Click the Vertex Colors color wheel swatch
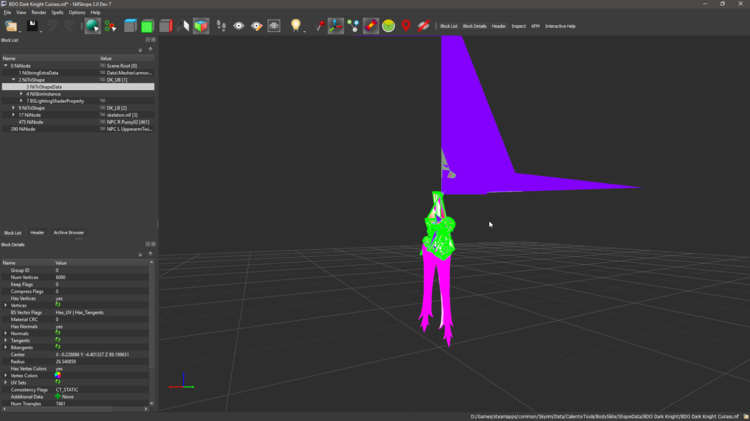 pos(58,376)
